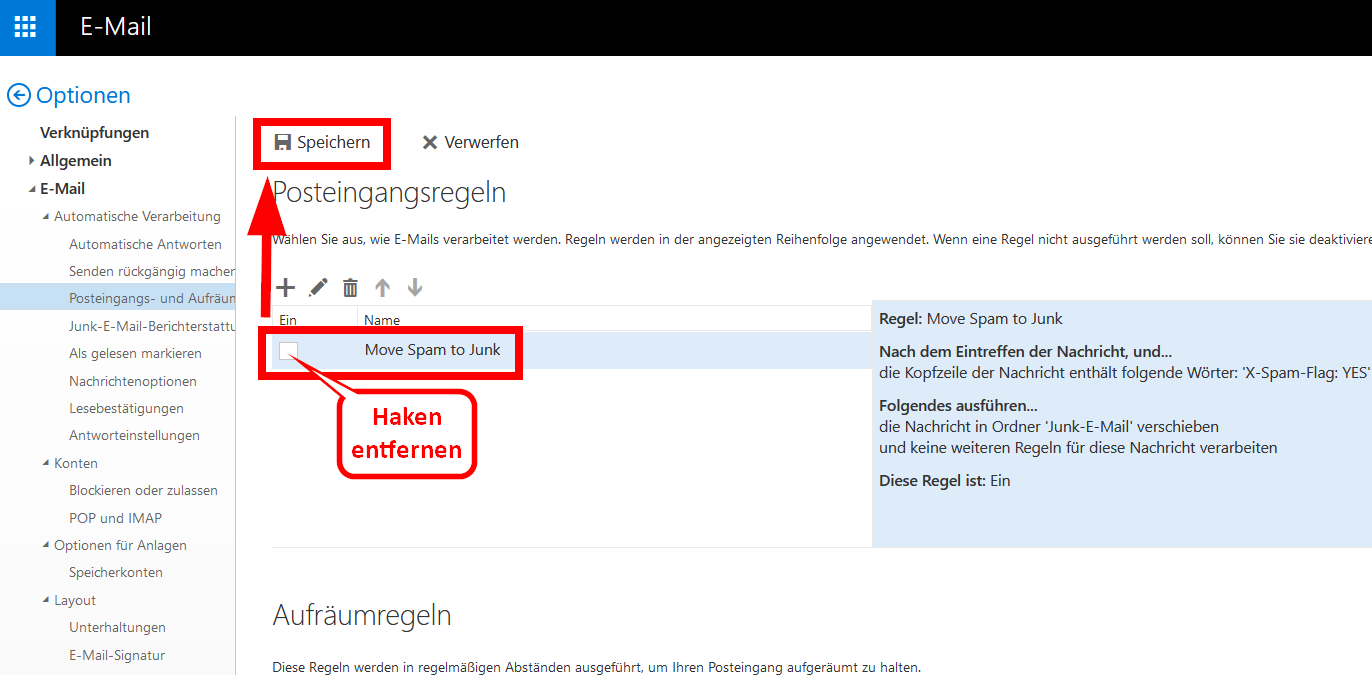This screenshot has width=1372, height=675.
Task: Click the Aufräumregeln heading
Action: [362, 615]
